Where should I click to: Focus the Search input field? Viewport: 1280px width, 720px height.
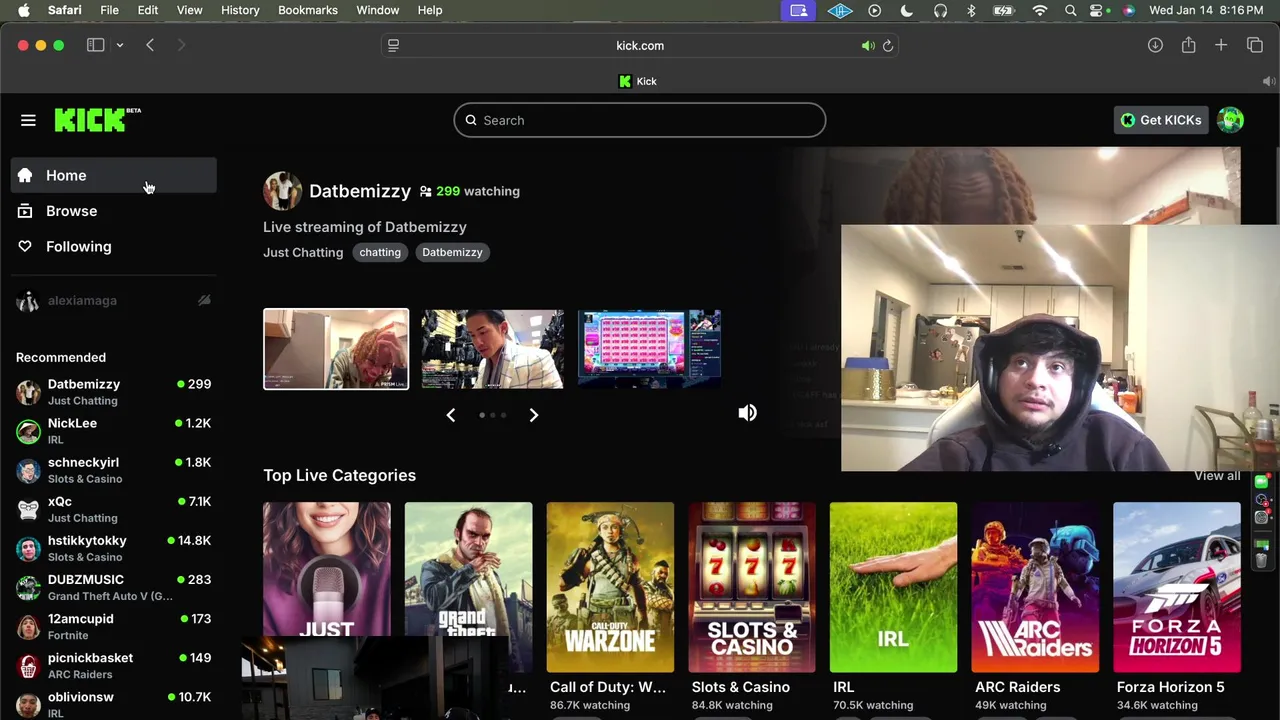(x=640, y=120)
